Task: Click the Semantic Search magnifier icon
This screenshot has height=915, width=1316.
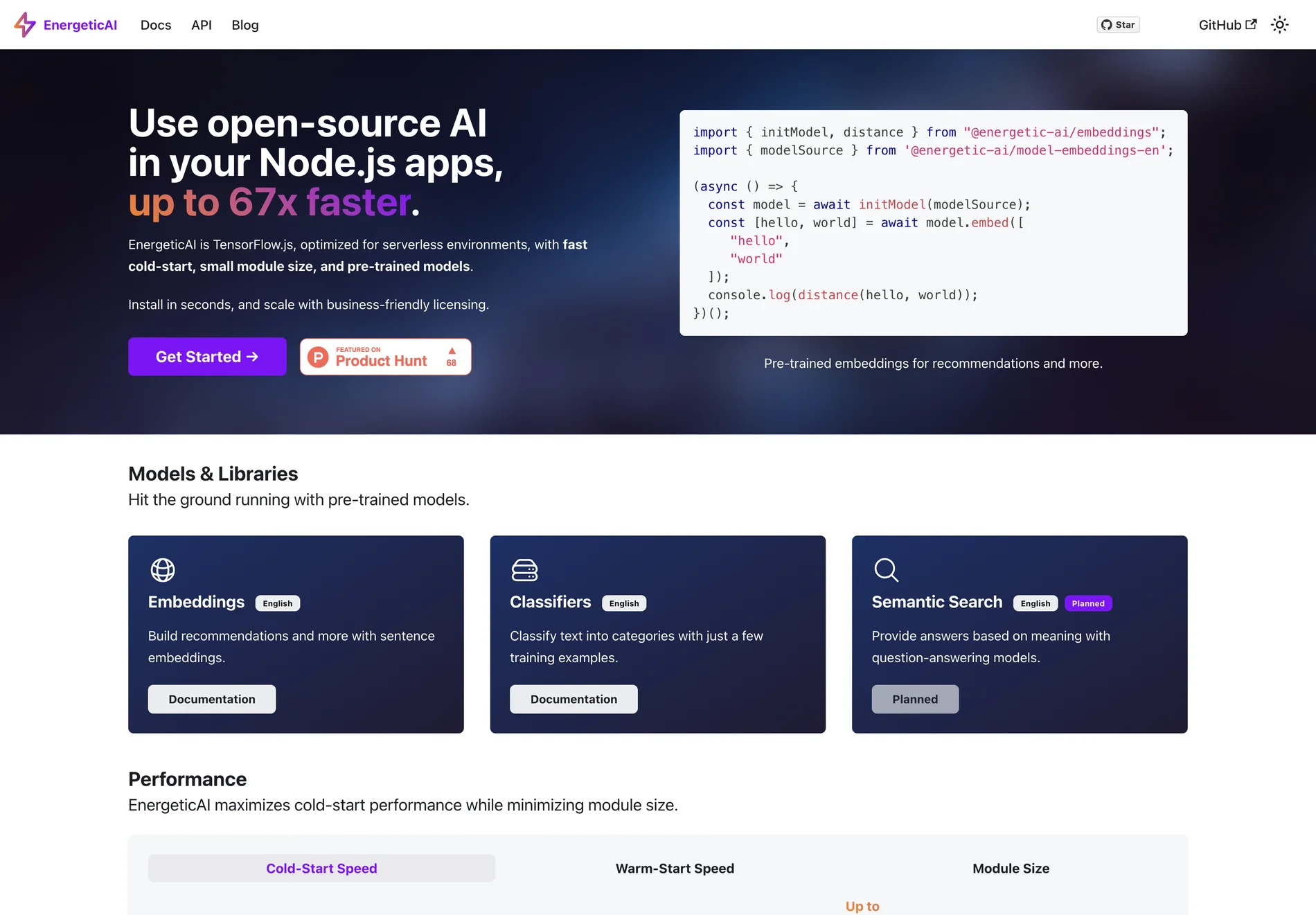Action: coord(886,570)
